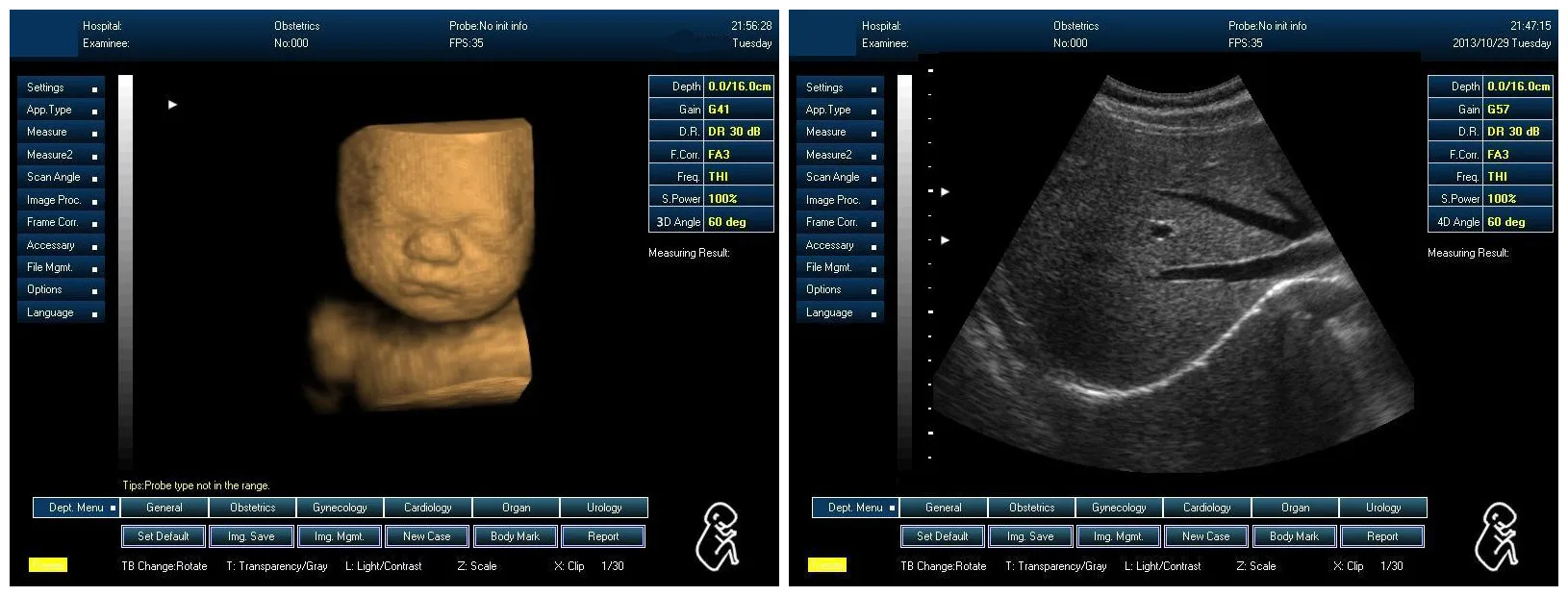Click Img. Mgmt. button in left 3D window
This screenshot has width=1568, height=596.
[339, 536]
